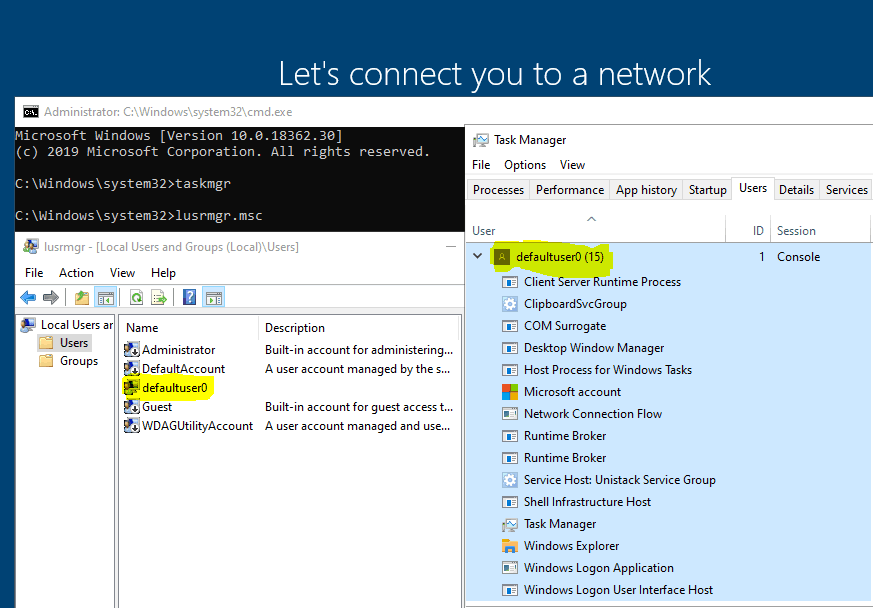The width and height of the screenshot is (873, 608).
Task: Open the View menu in lusrmgr
Action: 122,273
